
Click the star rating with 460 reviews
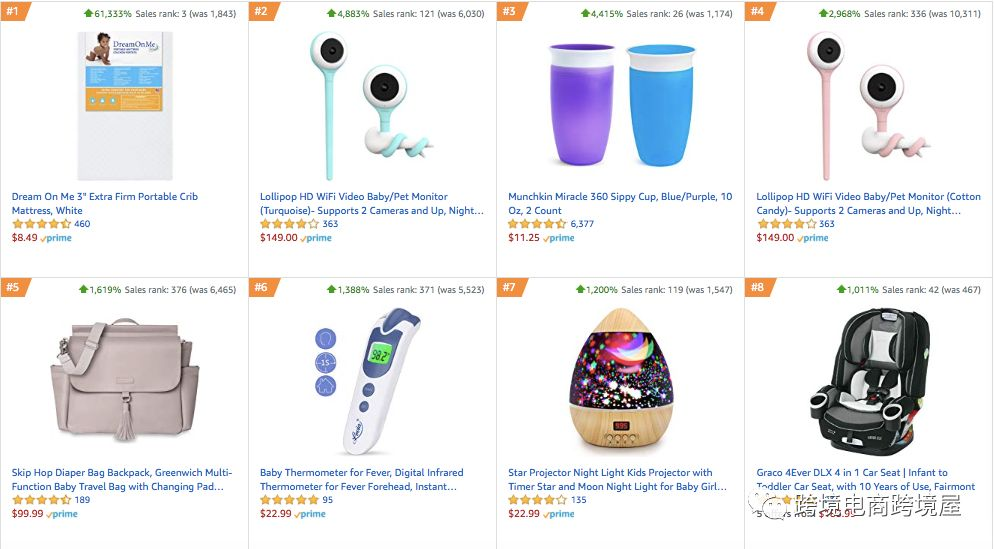[41, 224]
